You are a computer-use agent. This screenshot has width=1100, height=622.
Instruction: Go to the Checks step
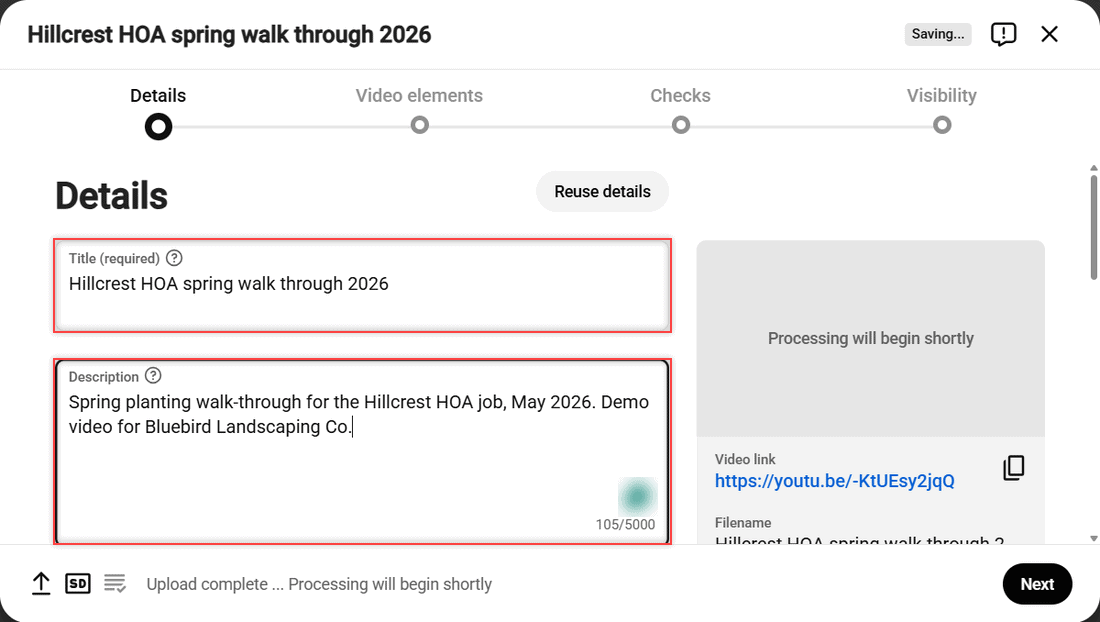680,111
